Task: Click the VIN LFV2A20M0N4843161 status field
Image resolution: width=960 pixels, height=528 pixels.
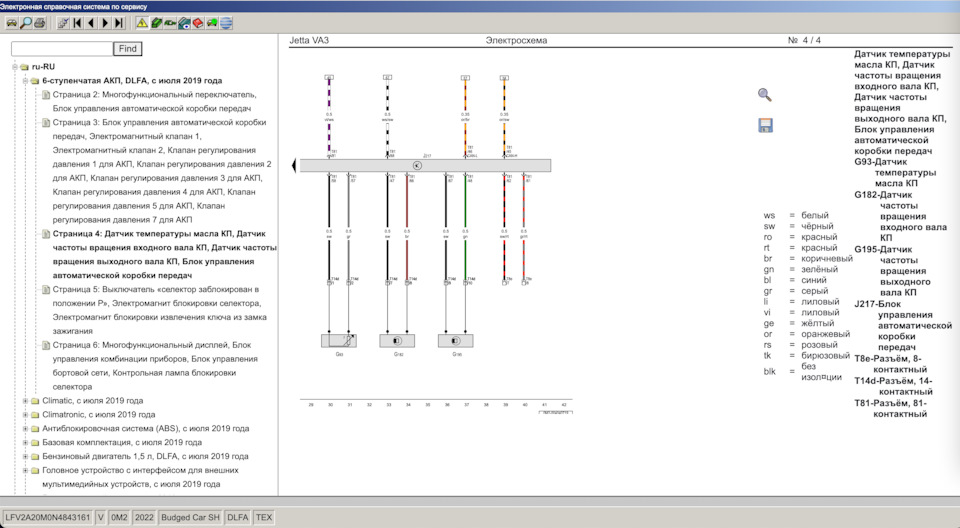Action: tap(48, 518)
